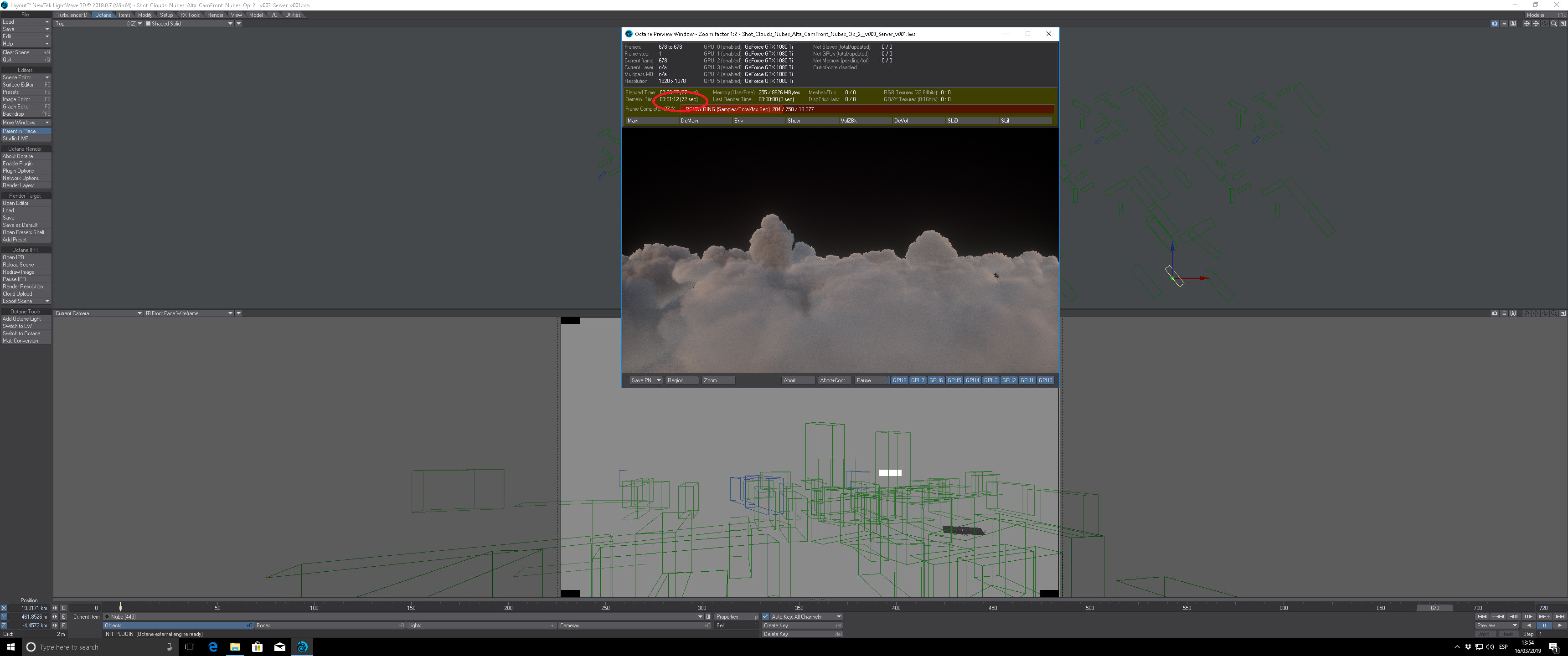Click the go-to-first-frame transport button
The image size is (1568, 656).
tap(1482, 616)
